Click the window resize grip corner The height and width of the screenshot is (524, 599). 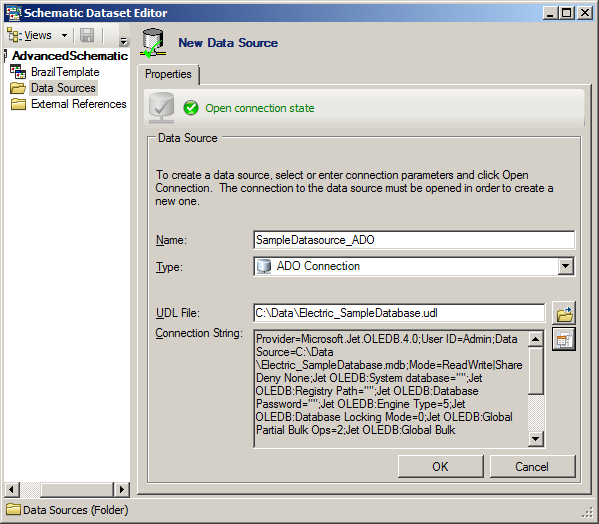click(x=587, y=512)
